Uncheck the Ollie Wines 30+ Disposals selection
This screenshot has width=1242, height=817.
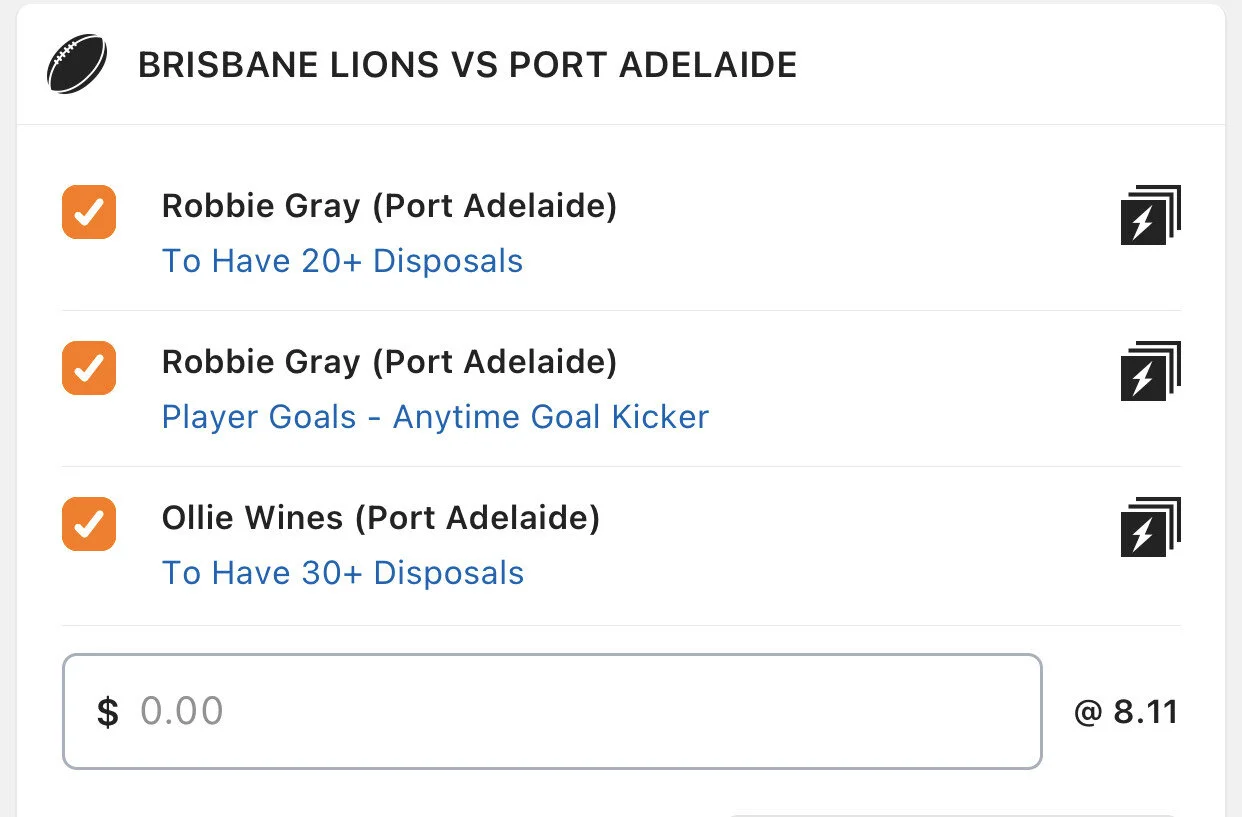coord(89,524)
